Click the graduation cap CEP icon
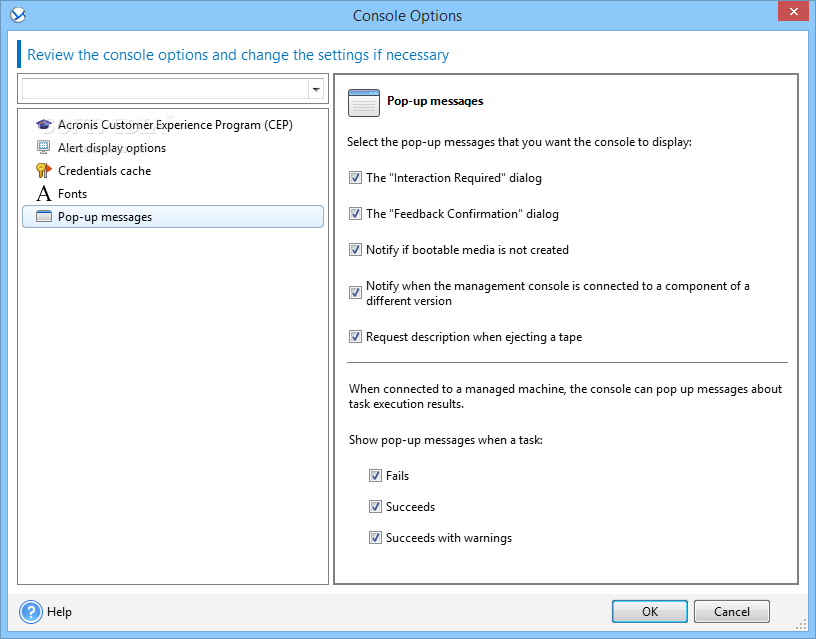The image size is (816, 639). tap(43, 125)
